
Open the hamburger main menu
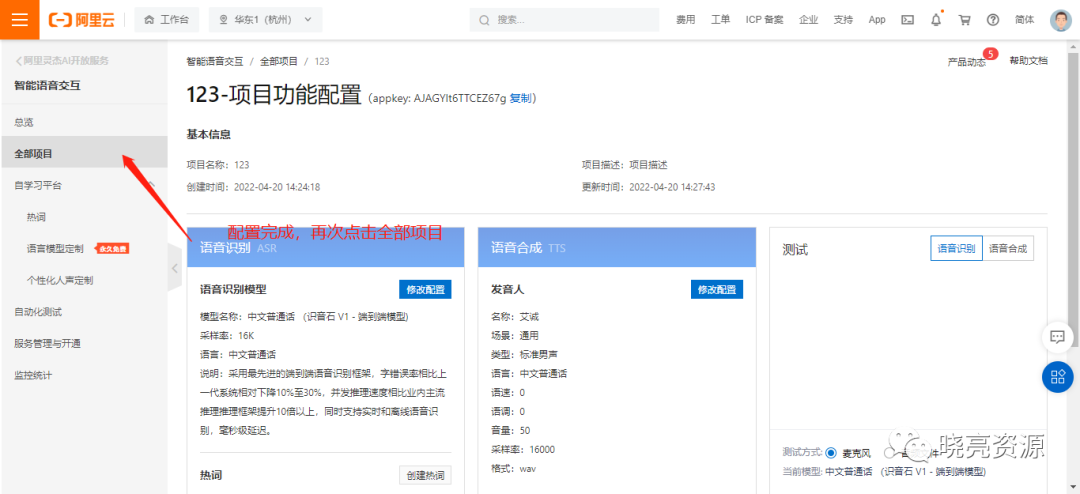pyautogui.click(x=20, y=20)
